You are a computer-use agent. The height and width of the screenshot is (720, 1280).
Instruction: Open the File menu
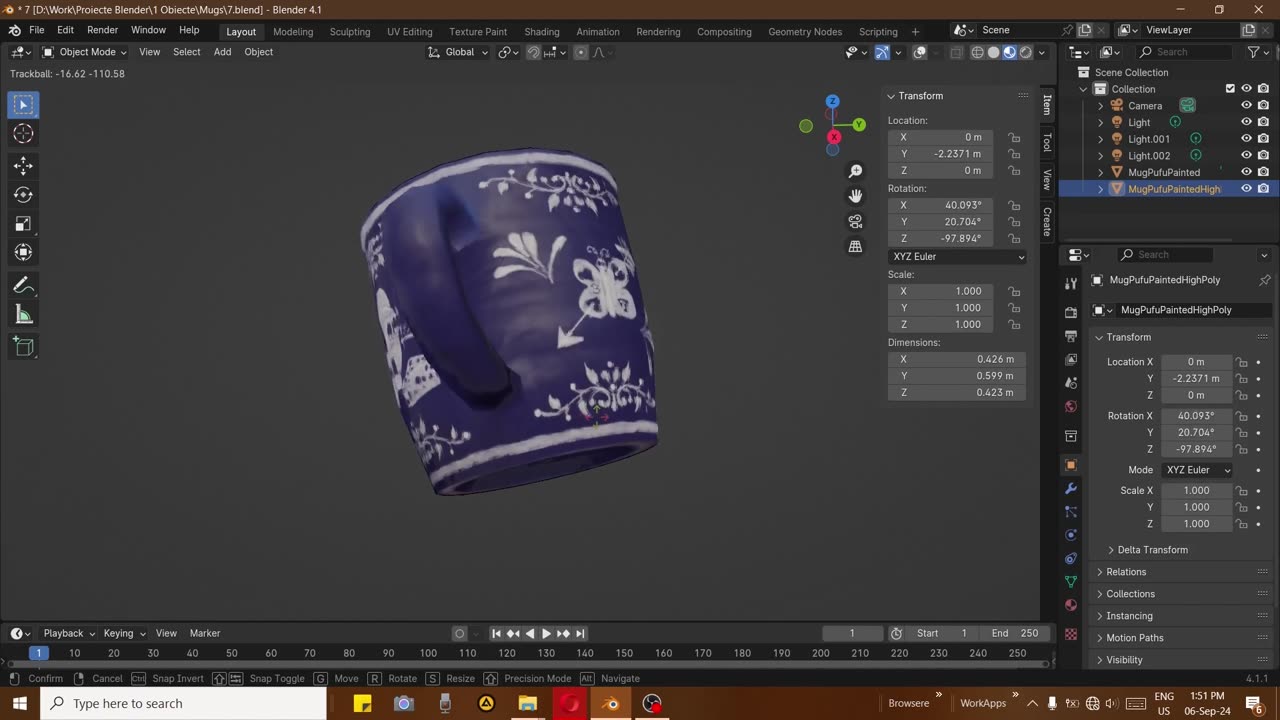pyautogui.click(x=36, y=30)
